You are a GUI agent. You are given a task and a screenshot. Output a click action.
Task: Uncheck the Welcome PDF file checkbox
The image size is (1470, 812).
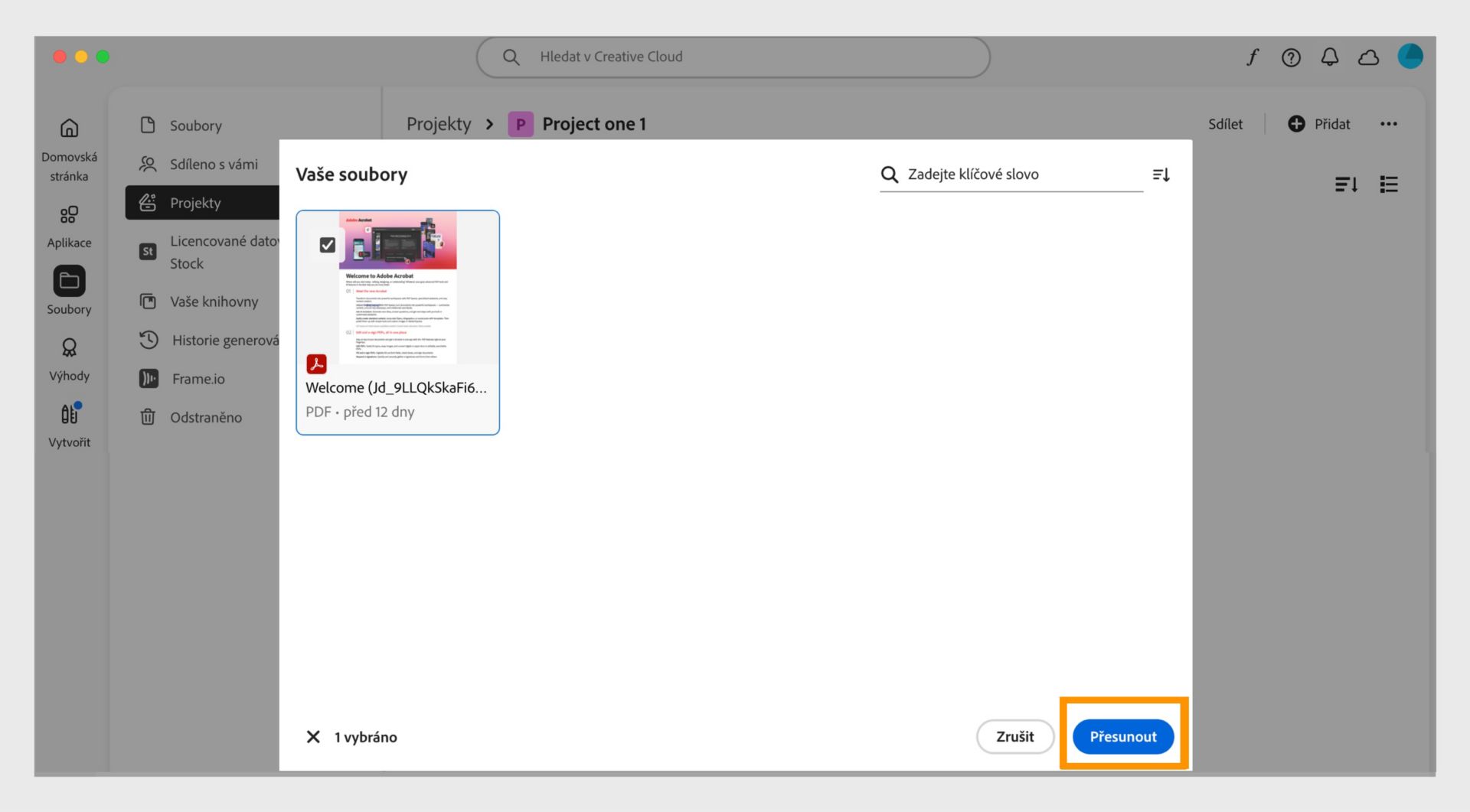(x=328, y=245)
